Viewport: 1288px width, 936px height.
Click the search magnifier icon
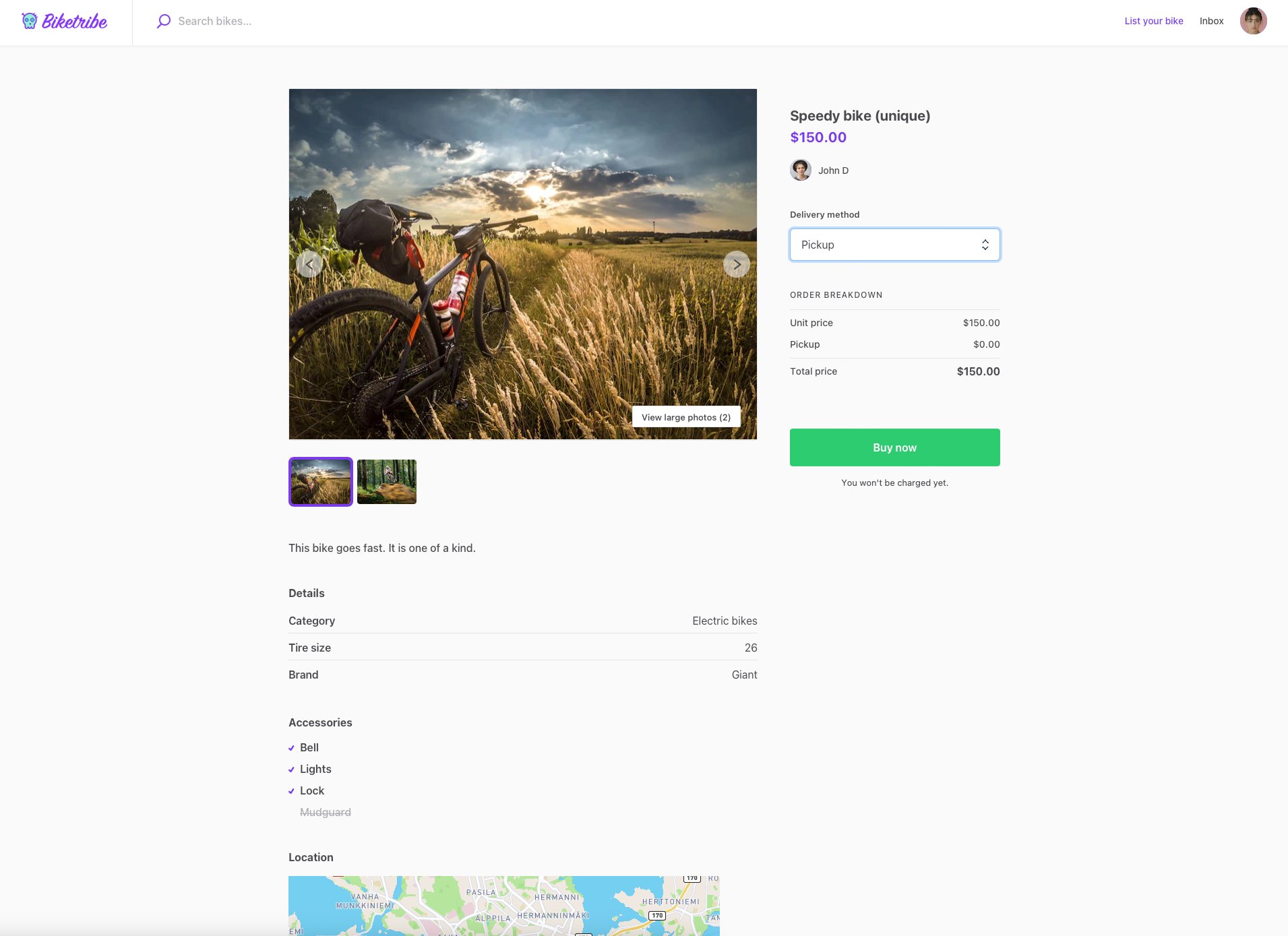163,22
